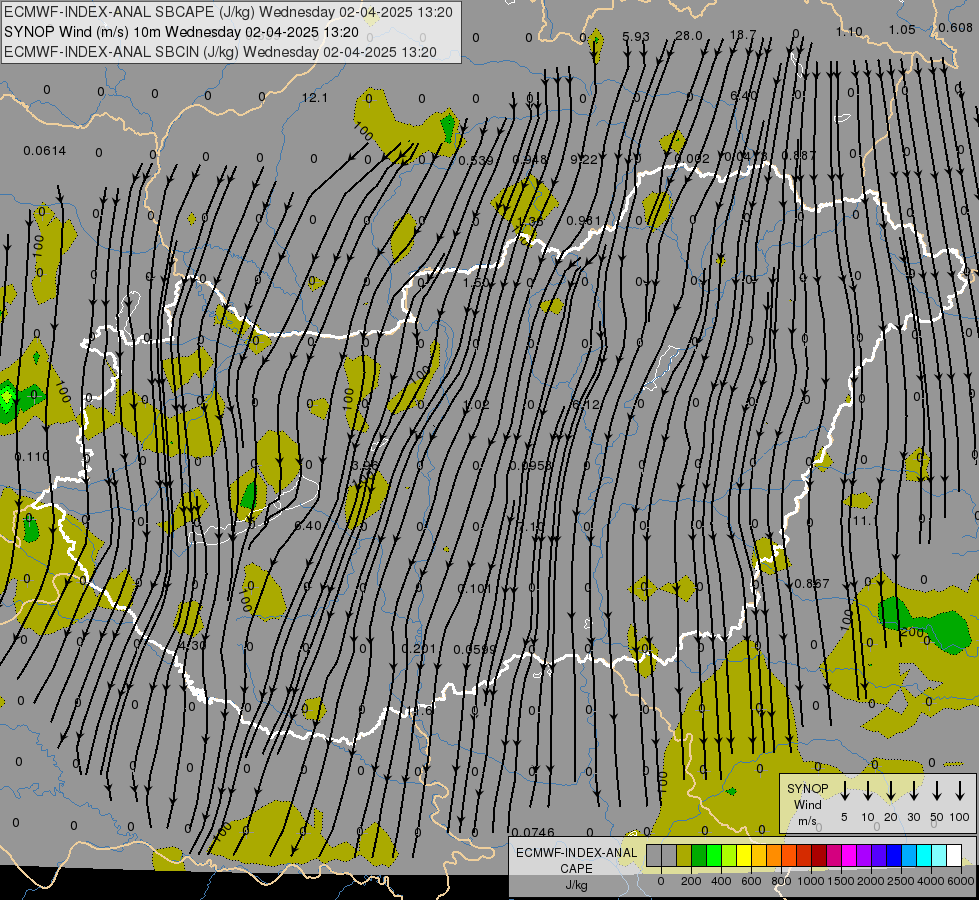The image size is (979, 900).
Task: Select the bright magenta CAPE legend swatch
Action: coord(849,856)
